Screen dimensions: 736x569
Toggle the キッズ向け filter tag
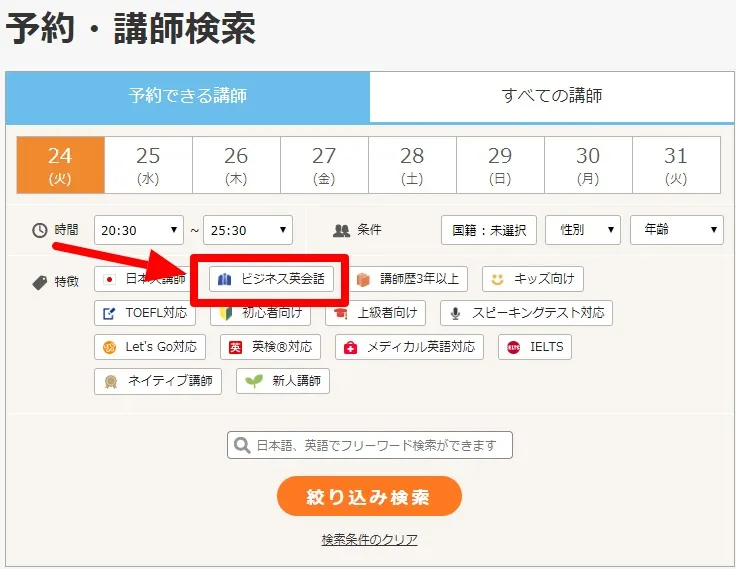point(532,279)
